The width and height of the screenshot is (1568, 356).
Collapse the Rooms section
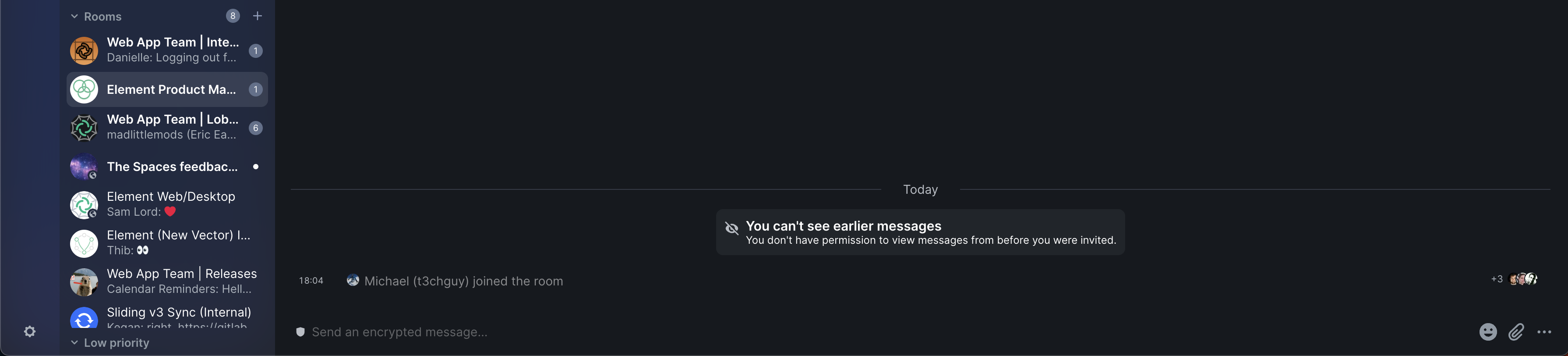74,16
